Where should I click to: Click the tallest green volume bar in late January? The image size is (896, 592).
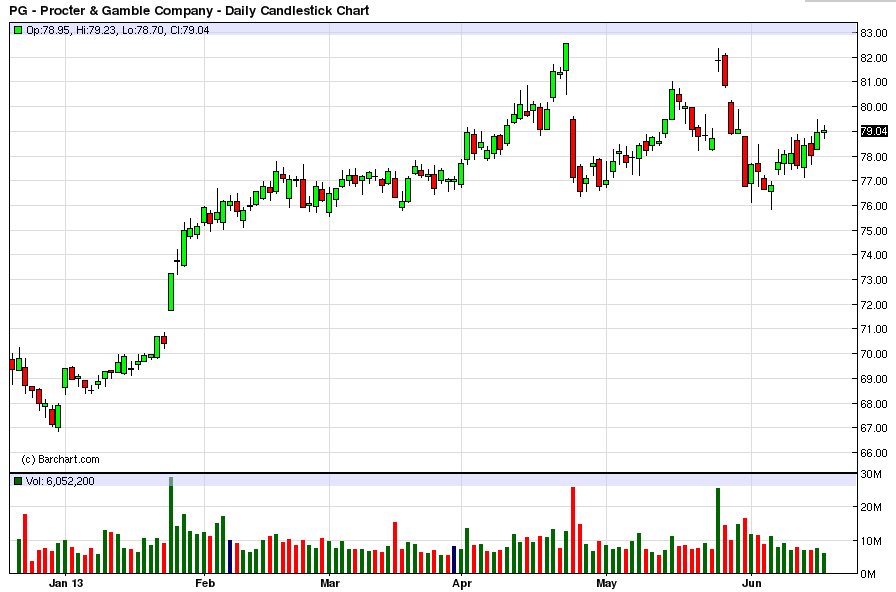(x=171, y=525)
